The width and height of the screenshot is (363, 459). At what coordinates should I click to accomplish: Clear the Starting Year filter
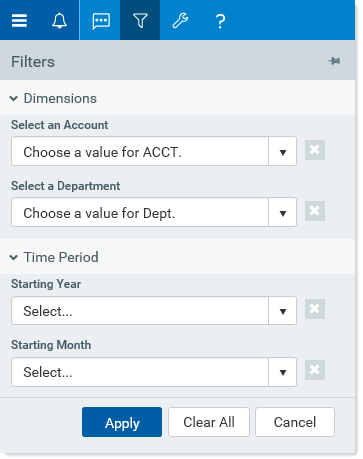point(315,309)
